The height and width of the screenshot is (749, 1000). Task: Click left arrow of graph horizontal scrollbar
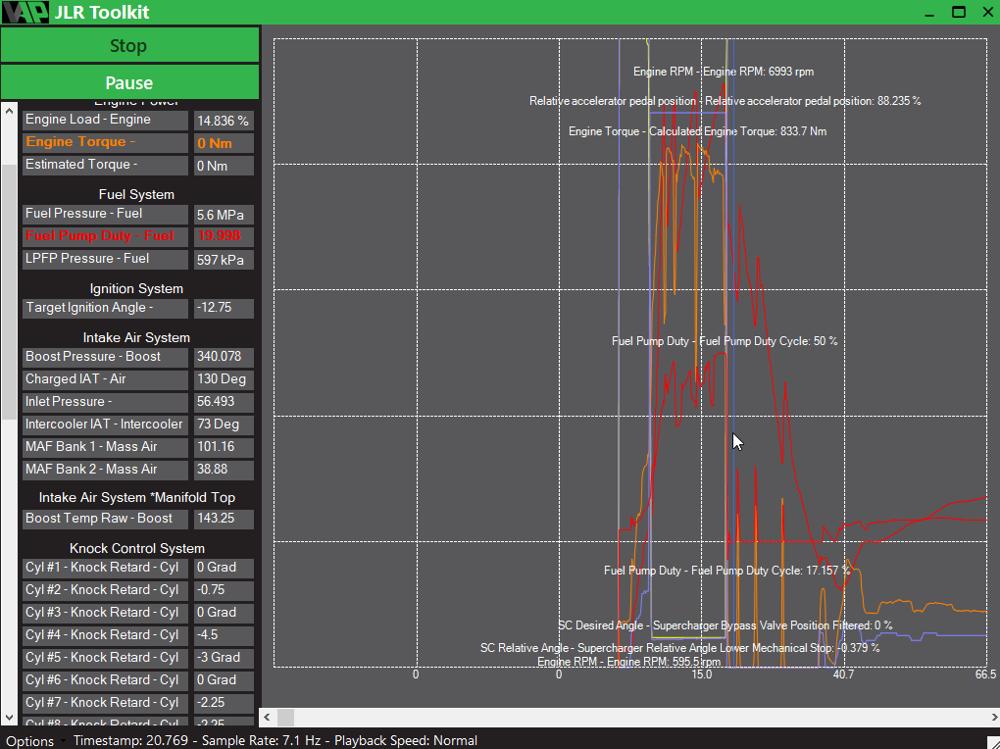point(268,717)
